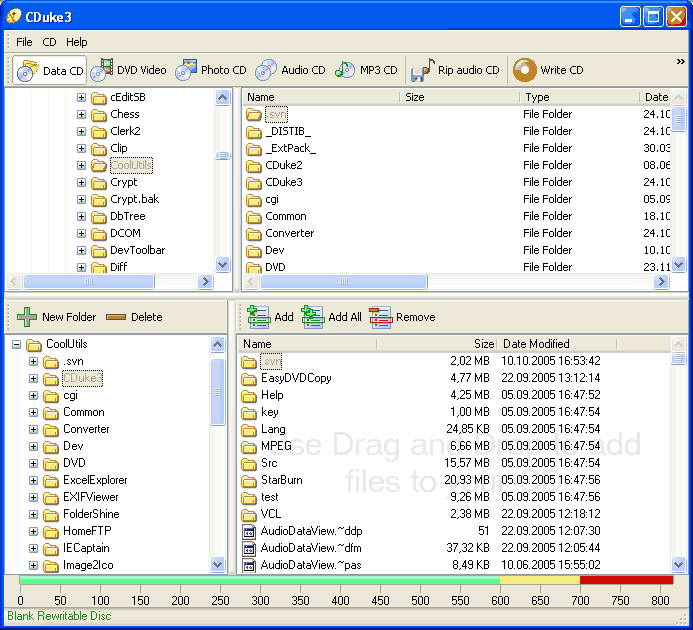Expand the cEditSB folder in tree
The image size is (693, 630).
pos(81,97)
